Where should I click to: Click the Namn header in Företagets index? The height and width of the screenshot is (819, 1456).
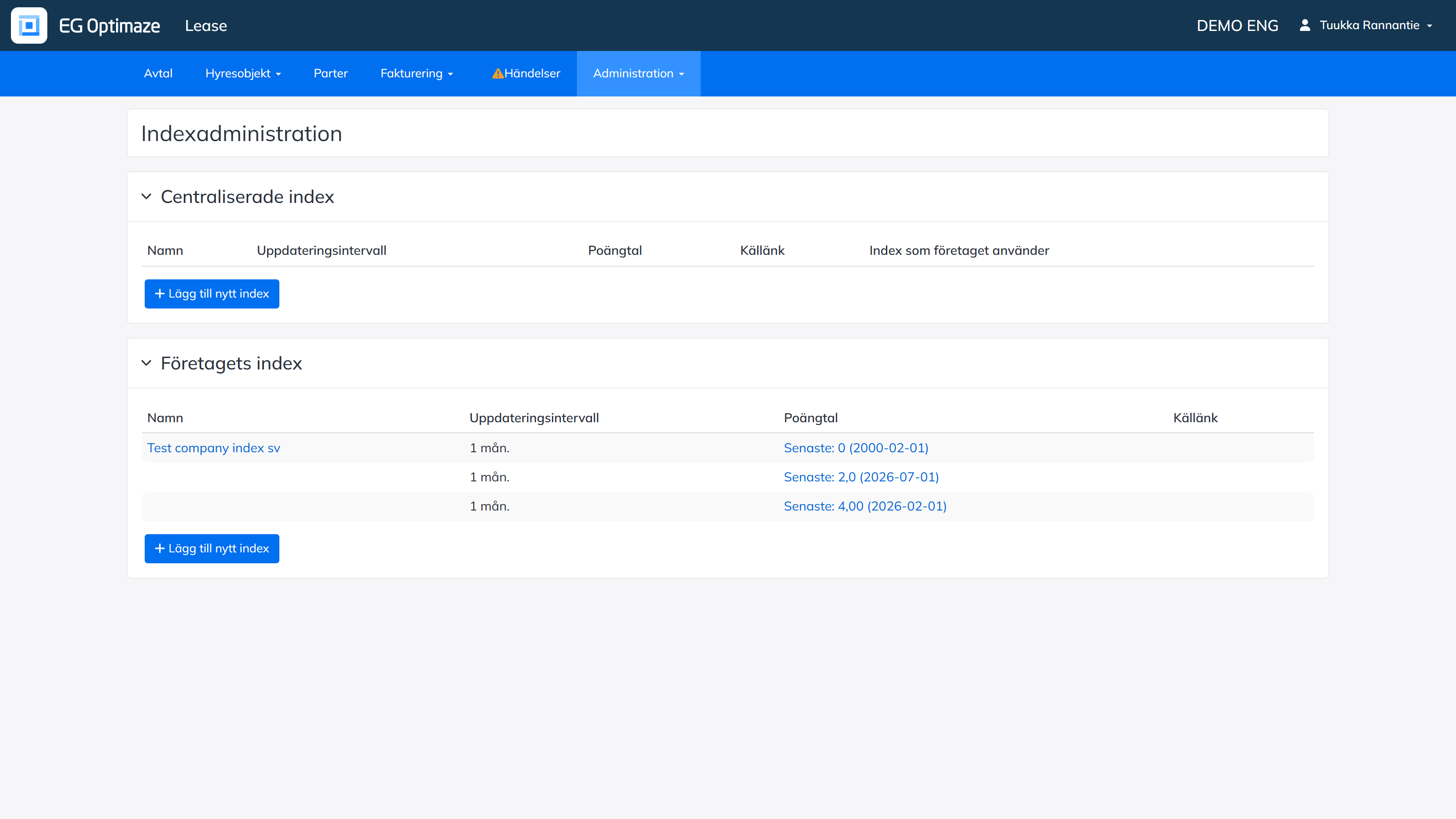[x=165, y=418]
